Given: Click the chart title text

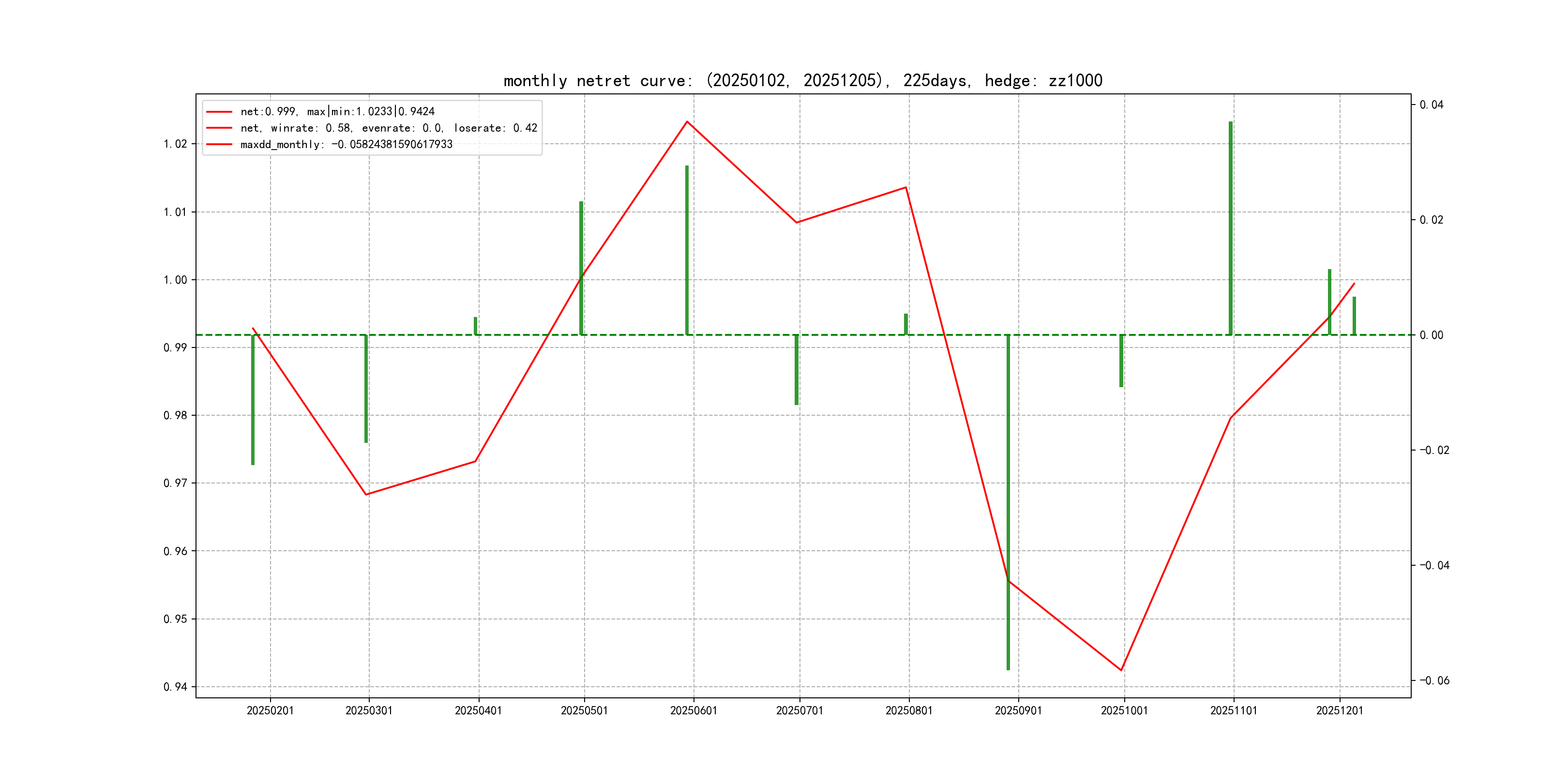Looking at the screenshot, I should point(802,80).
